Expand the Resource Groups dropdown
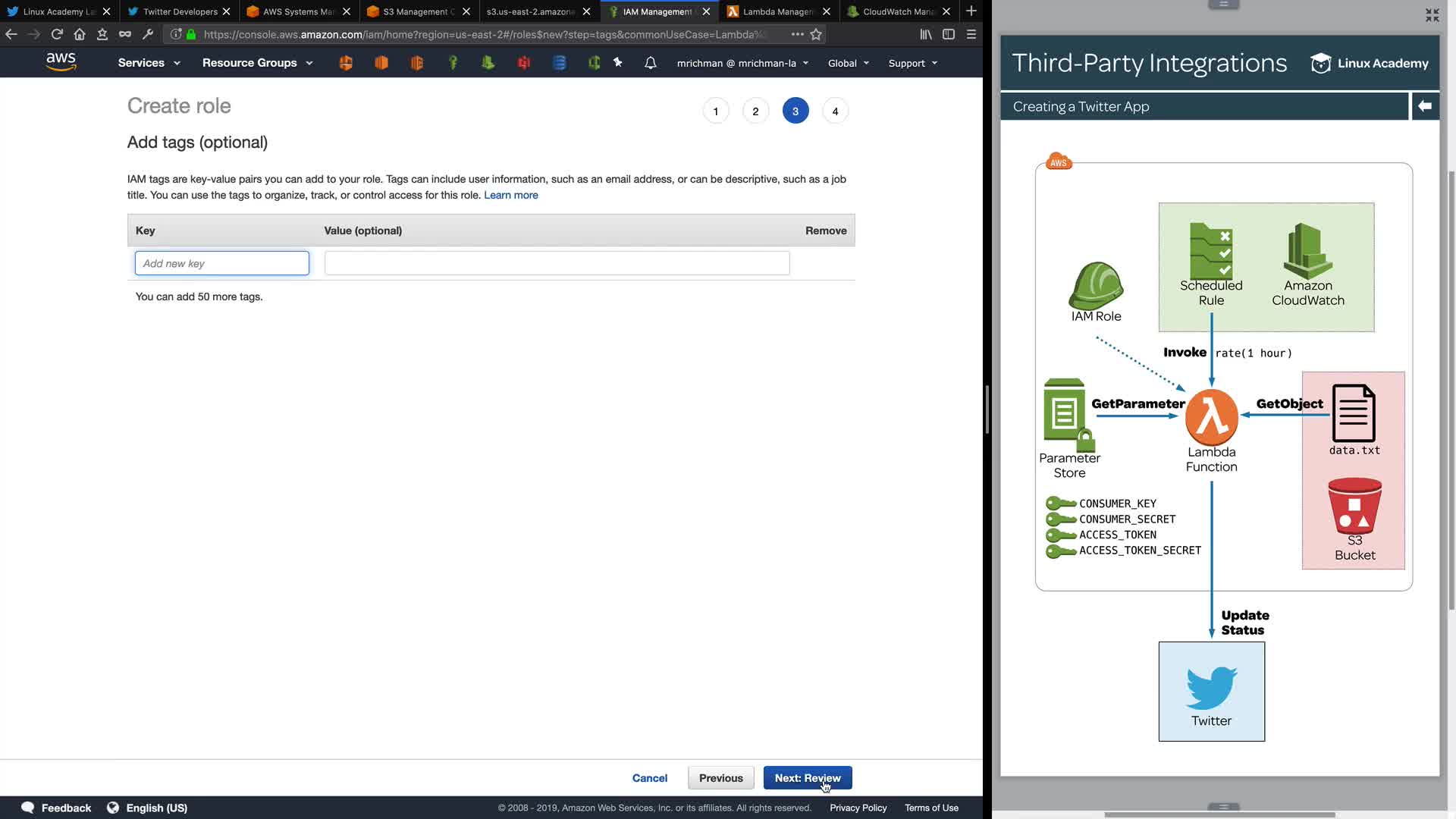The width and height of the screenshot is (1456, 819). point(257,63)
